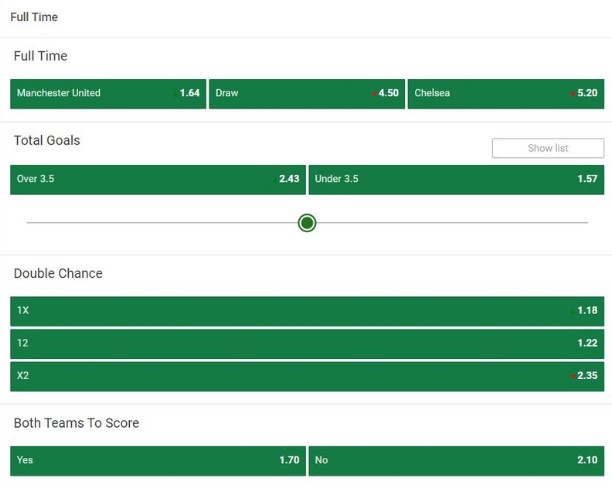The width and height of the screenshot is (612, 486).
Task: Bet Yes on Both Teams To Score
Action: coord(158,461)
